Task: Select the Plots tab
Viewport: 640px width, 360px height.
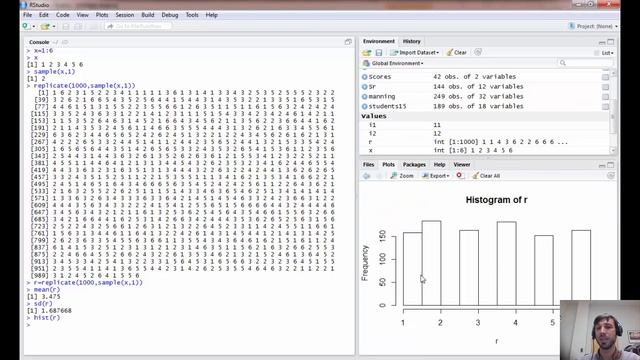Action: (388, 164)
